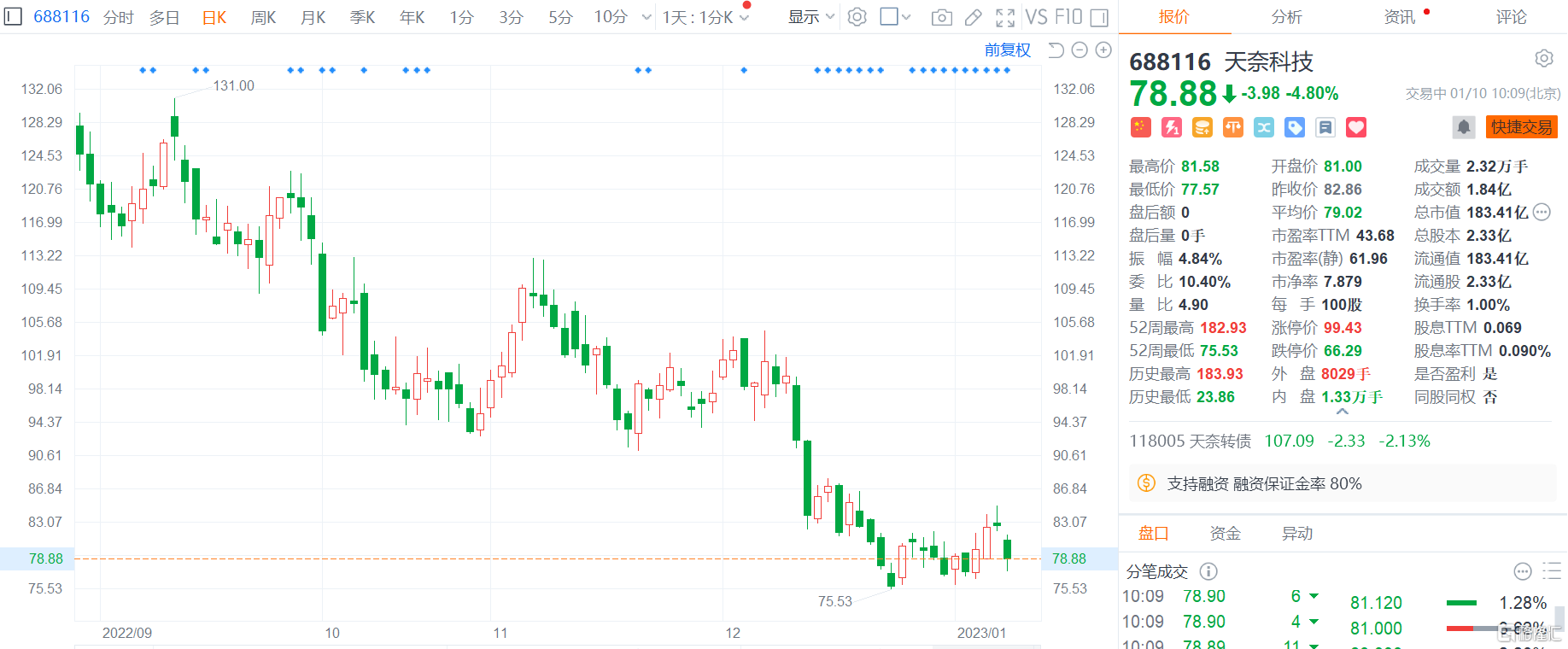Image resolution: width=1568 pixels, height=649 pixels.
Task: Open the 118005 天奈转债 bond link
Action: pos(1190,441)
